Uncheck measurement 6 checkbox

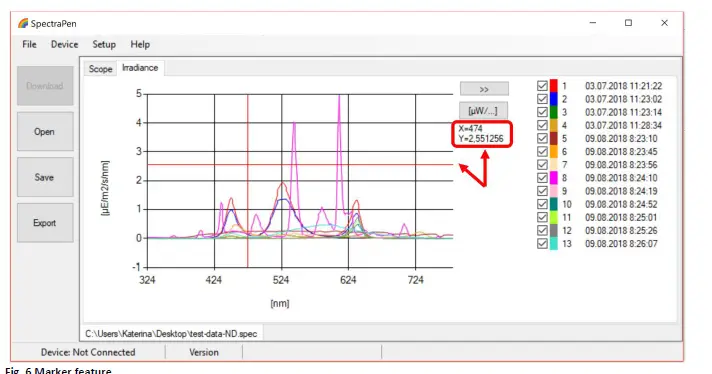click(x=542, y=152)
